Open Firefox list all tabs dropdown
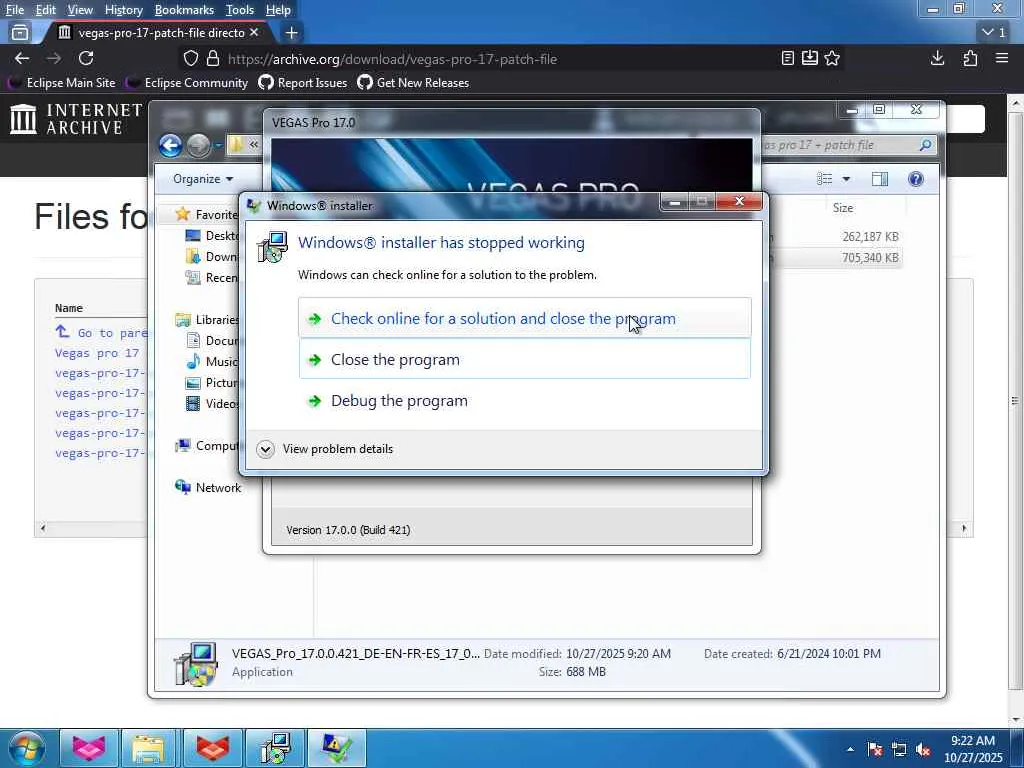This screenshot has width=1024, height=768. pos(994,32)
